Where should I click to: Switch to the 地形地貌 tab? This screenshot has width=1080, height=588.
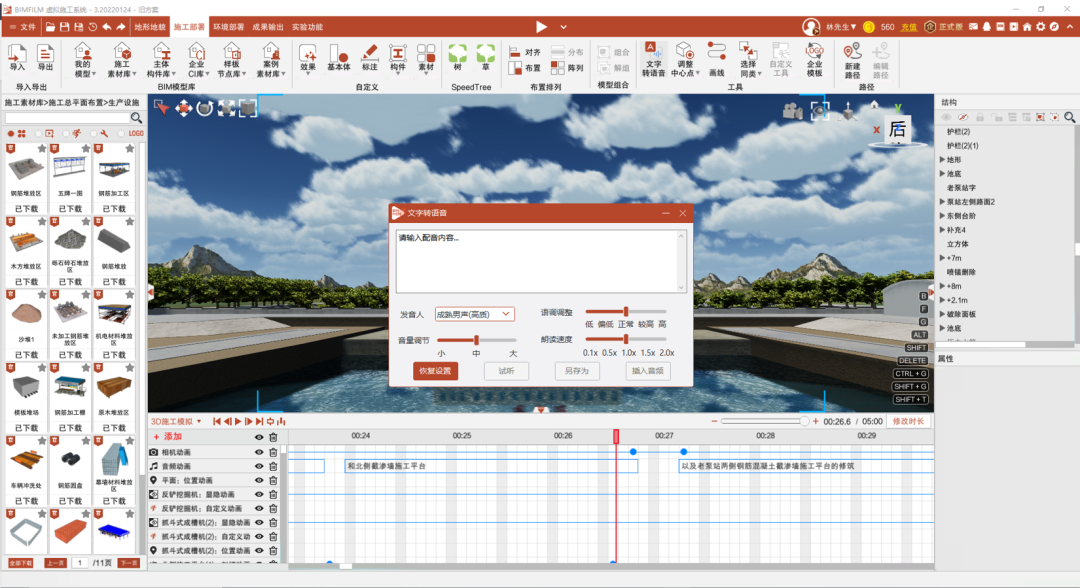[149, 27]
